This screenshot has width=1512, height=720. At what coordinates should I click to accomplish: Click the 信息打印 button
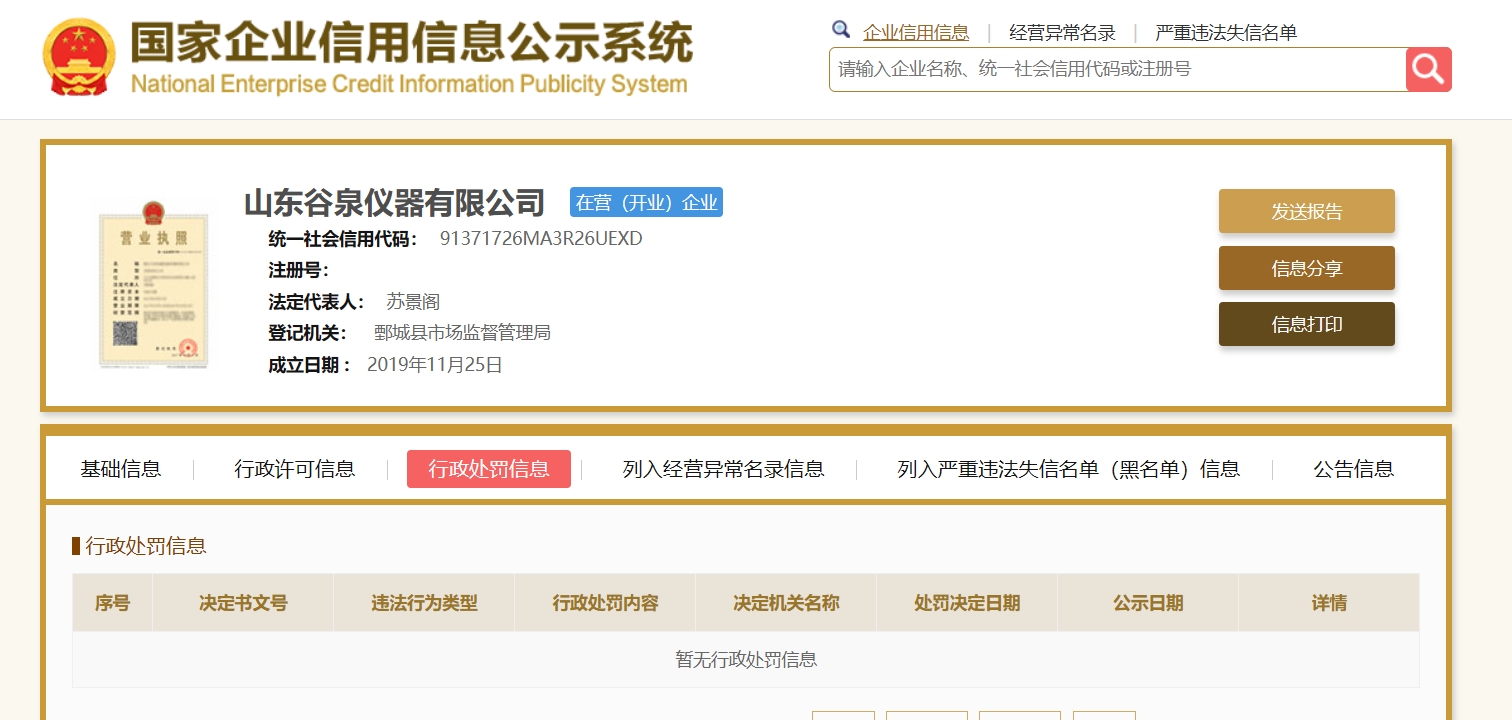pos(1307,324)
